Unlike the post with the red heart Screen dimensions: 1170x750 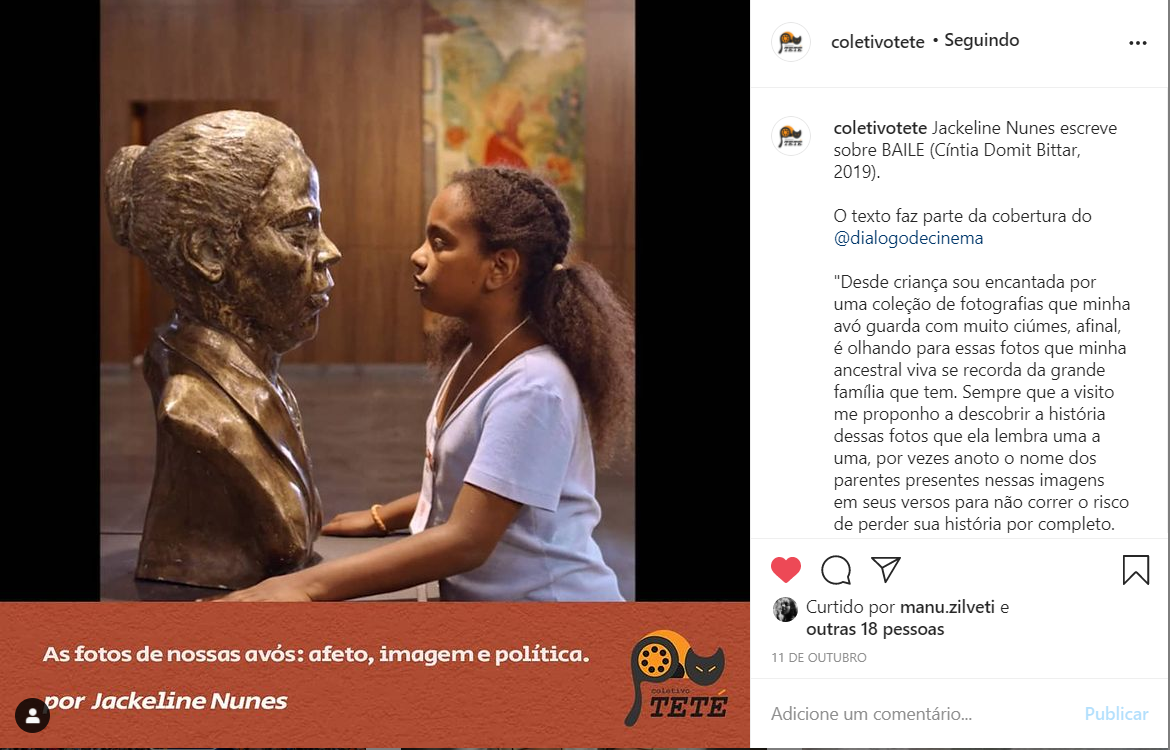(x=786, y=570)
